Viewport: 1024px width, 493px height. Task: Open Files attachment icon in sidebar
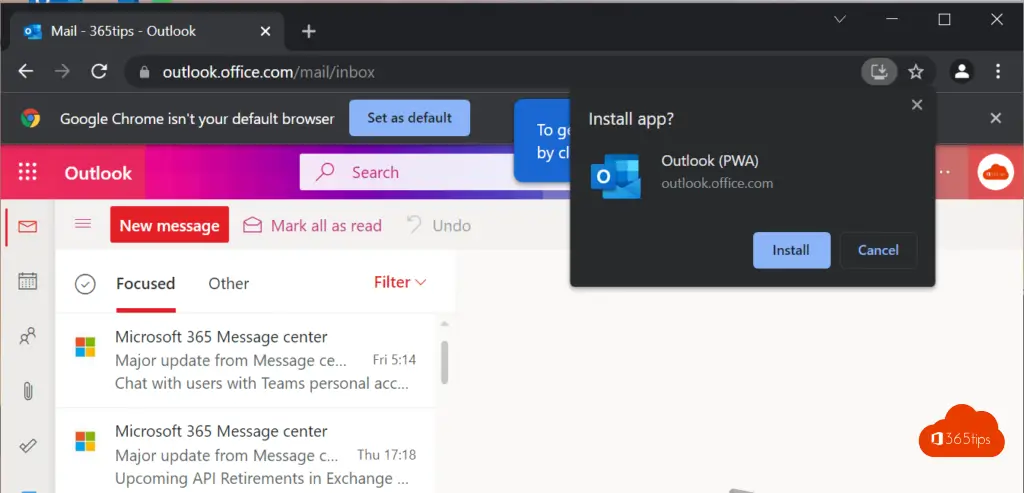point(28,391)
